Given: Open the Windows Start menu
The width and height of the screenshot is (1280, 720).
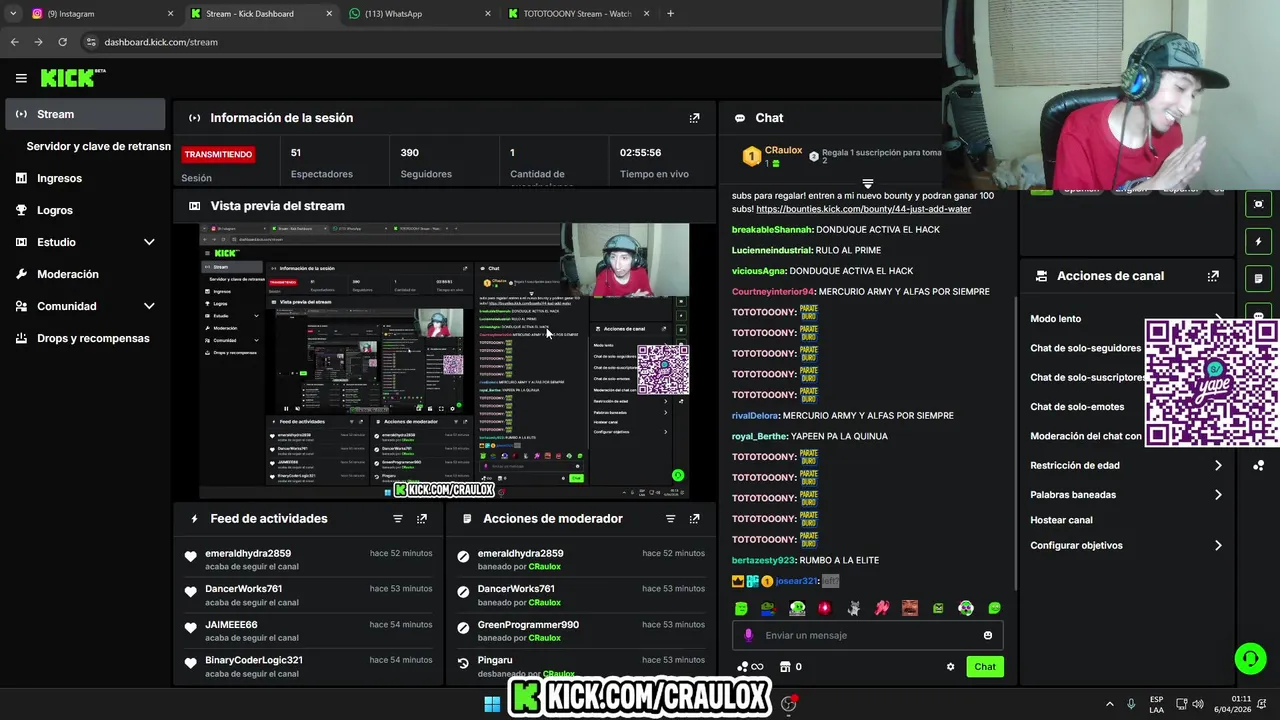Looking at the screenshot, I should [492, 704].
